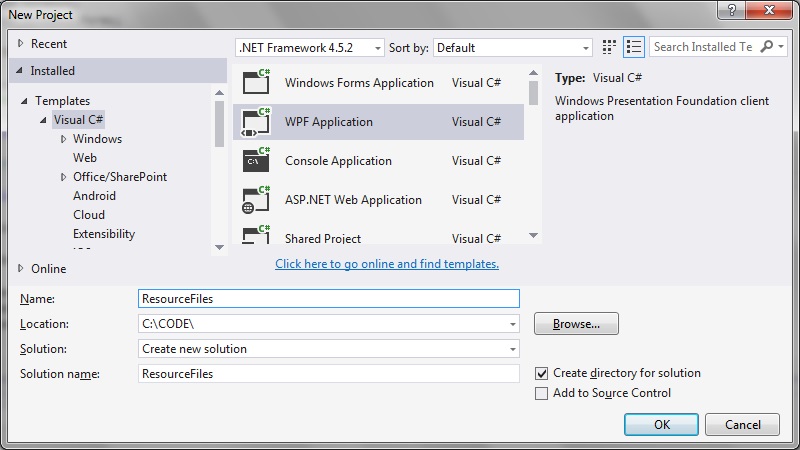Screen dimensions: 800x450
Task: Open the dialog help question mark
Action: pyautogui.click(x=732, y=10)
